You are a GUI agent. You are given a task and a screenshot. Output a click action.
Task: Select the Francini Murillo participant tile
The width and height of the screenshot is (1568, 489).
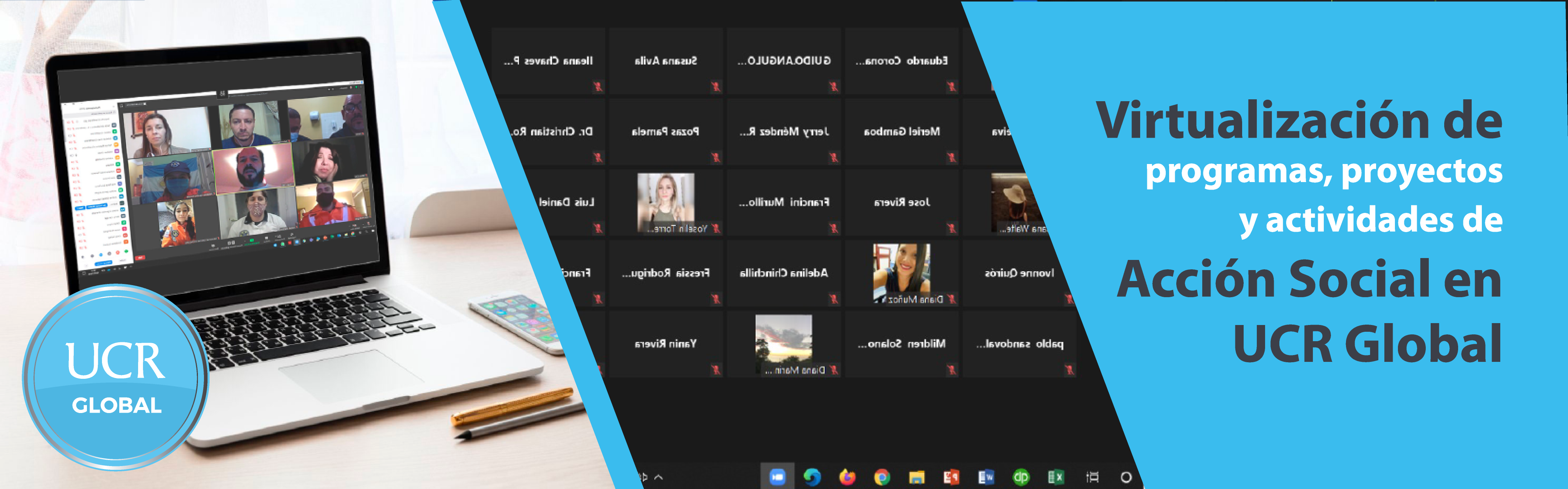784,202
